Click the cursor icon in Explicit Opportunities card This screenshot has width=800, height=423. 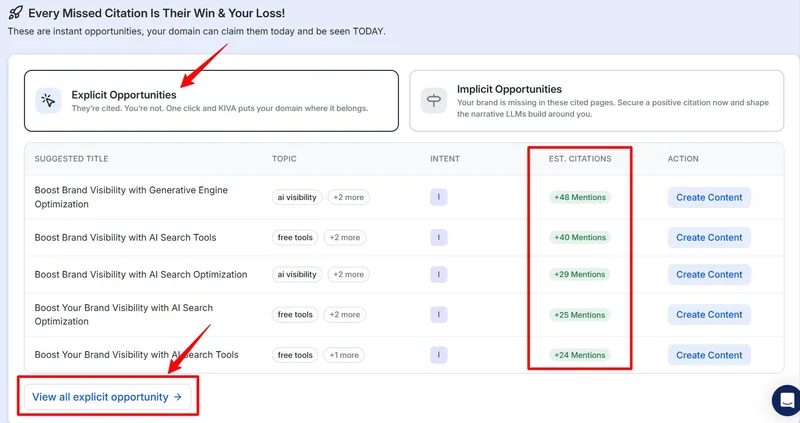click(x=47, y=100)
